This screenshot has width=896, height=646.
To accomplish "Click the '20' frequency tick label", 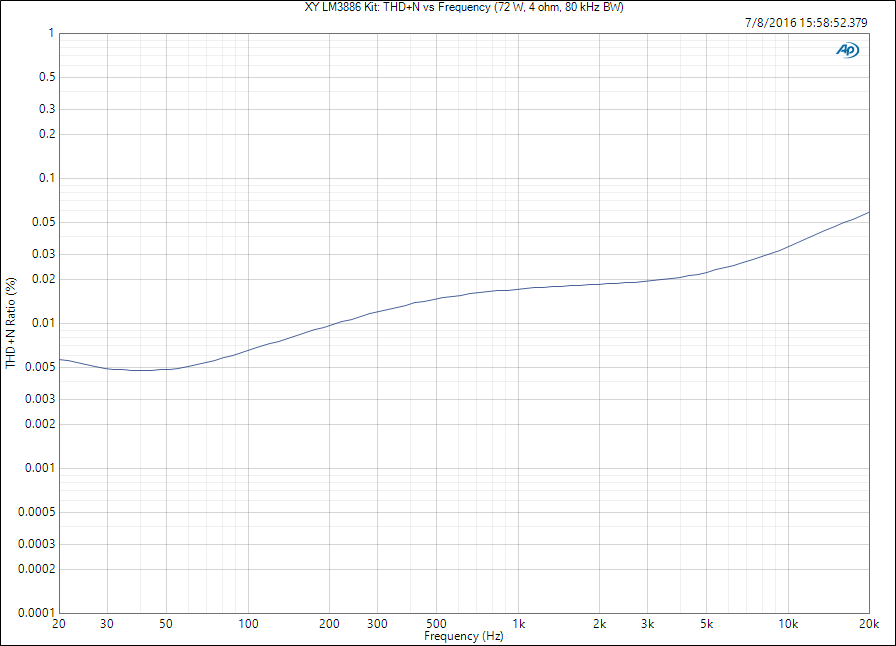I will pos(59,624).
